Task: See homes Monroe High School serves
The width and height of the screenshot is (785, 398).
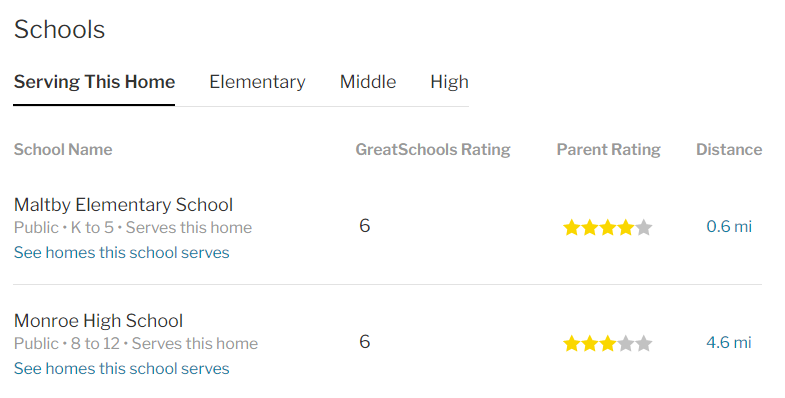Action: point(122,368)
